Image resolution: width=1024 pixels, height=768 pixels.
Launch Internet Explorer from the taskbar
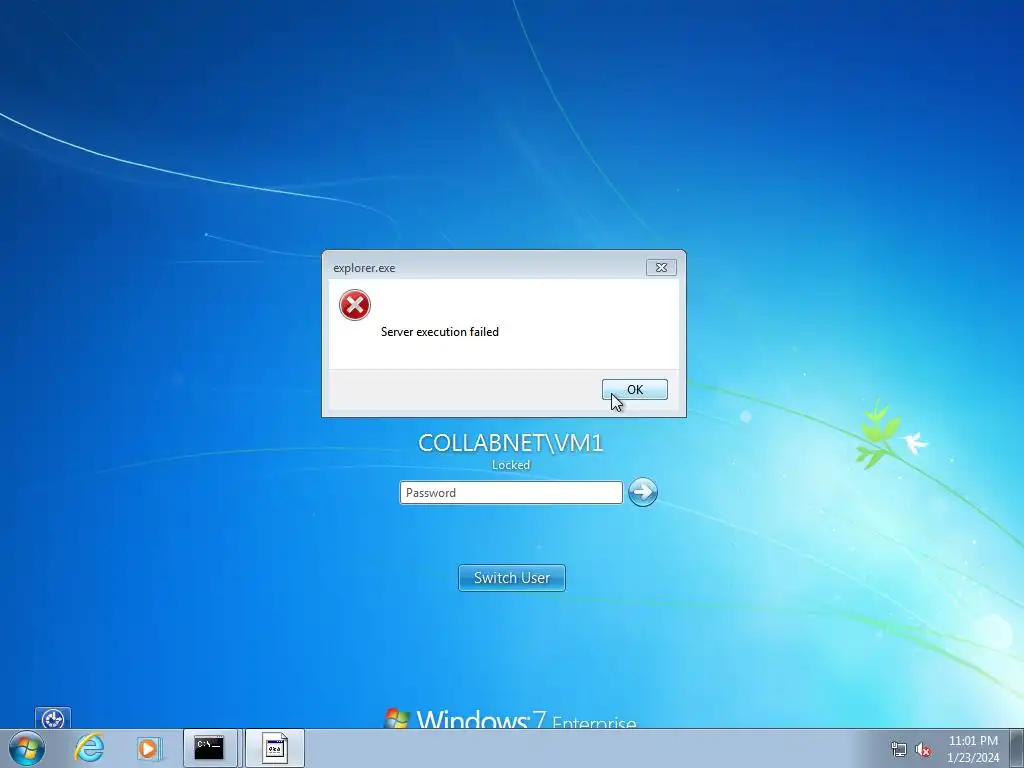click(x=89, y=748)
